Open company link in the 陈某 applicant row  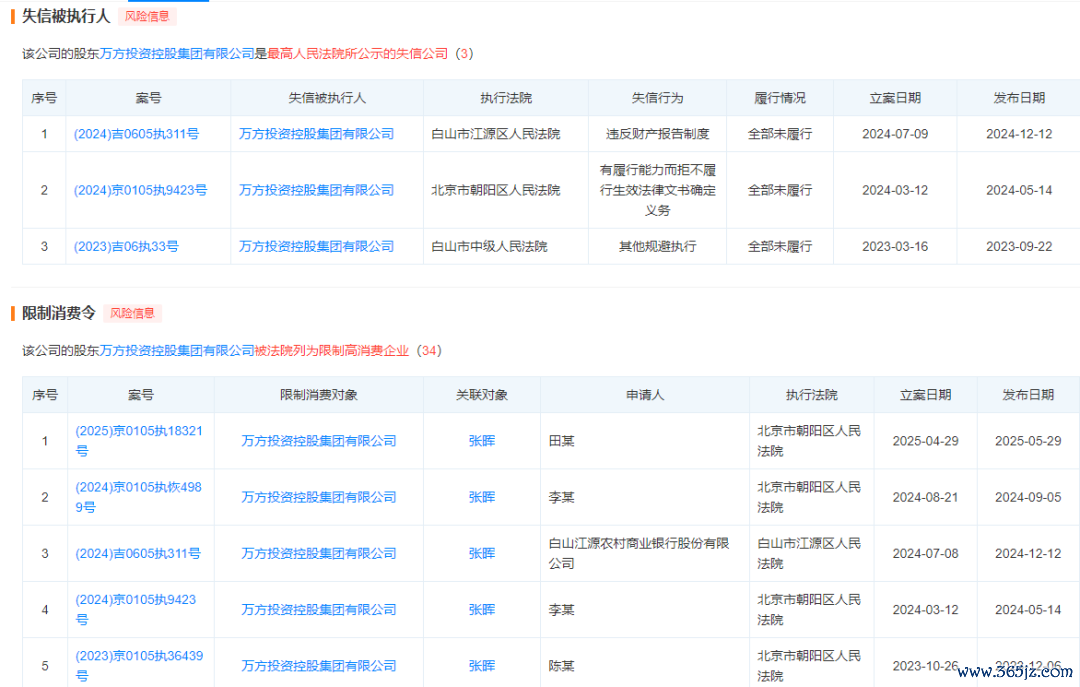[318, 666]
